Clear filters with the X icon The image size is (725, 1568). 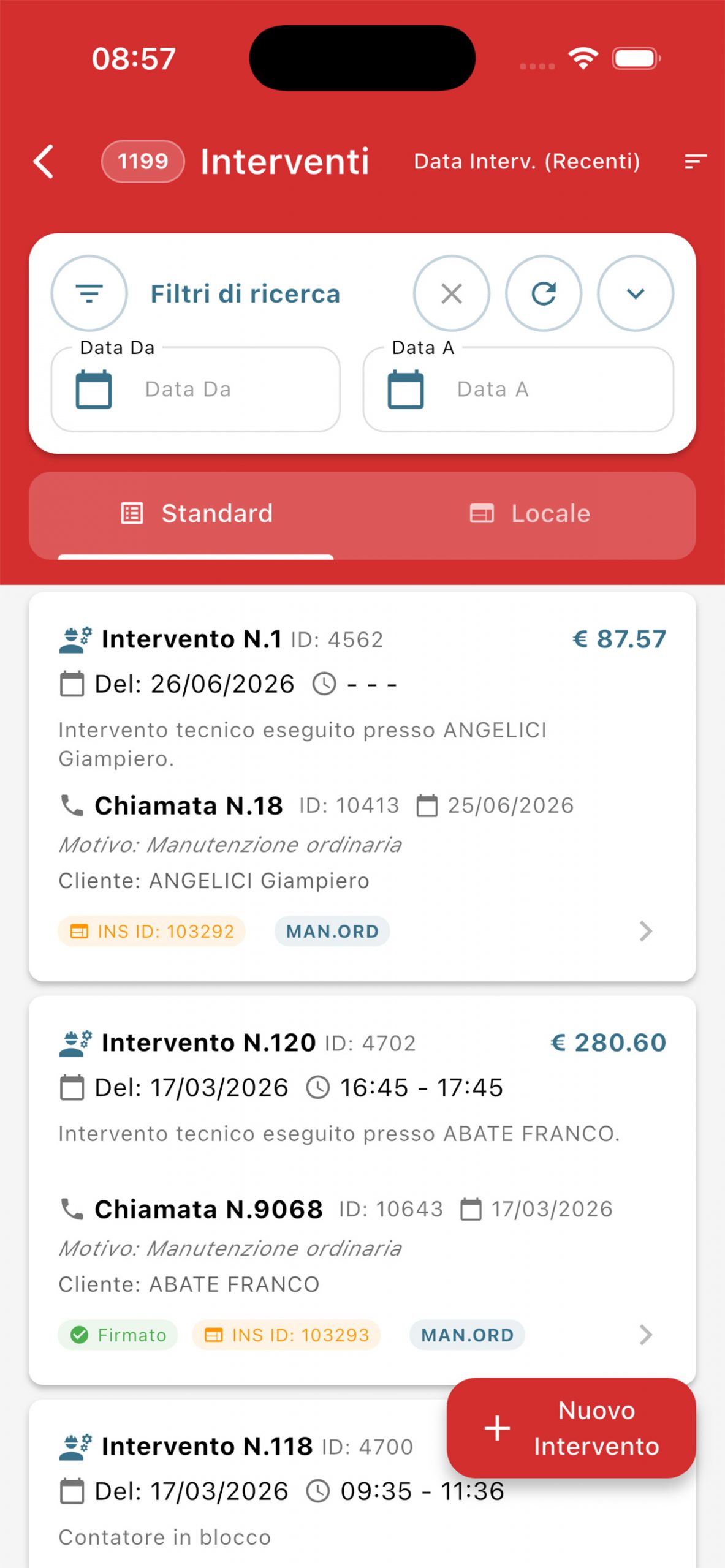click(452, 293)
